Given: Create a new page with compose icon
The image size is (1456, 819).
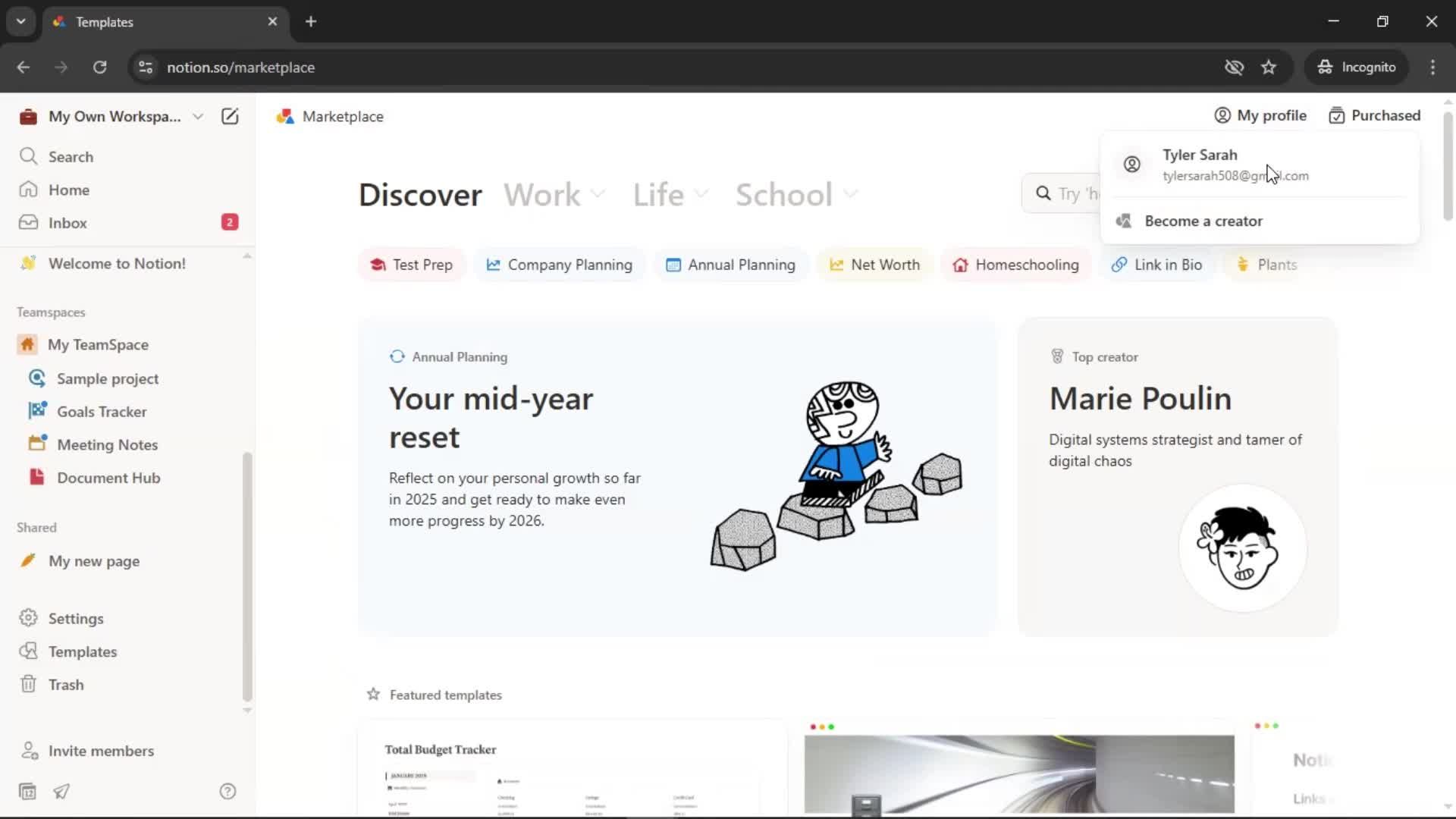Looking at the screenshot, I should click(230, 116).
